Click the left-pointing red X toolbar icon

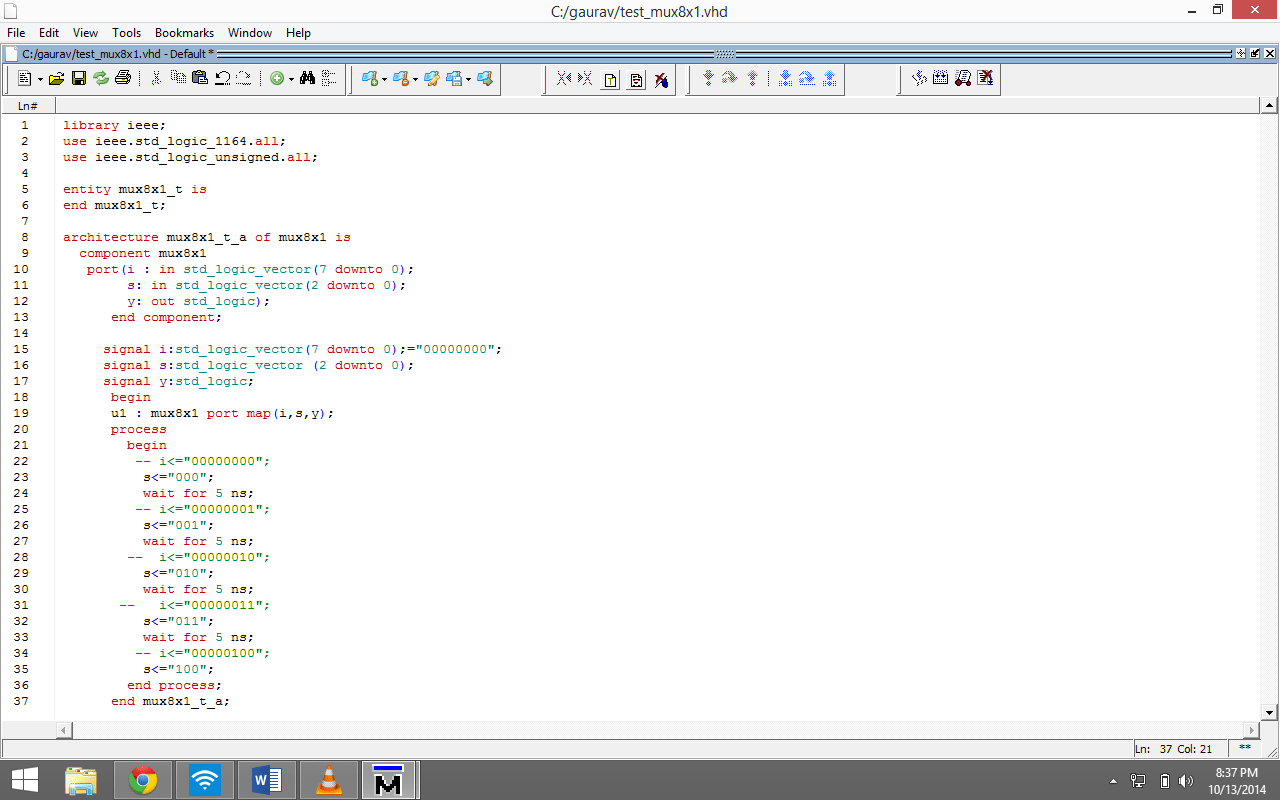pos(564,78)
